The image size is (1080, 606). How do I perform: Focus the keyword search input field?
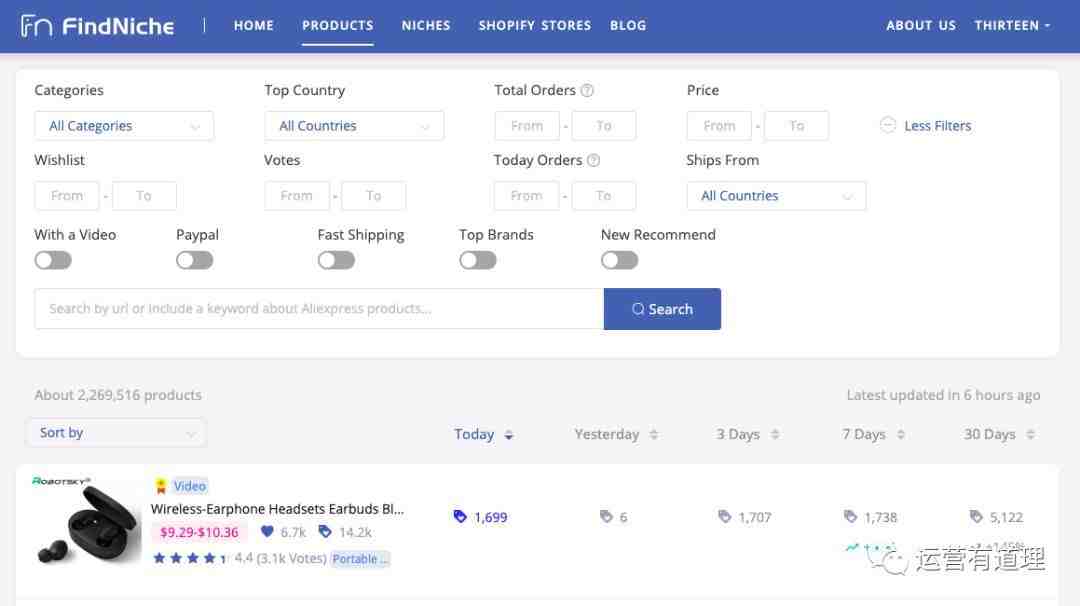point(319,309)
